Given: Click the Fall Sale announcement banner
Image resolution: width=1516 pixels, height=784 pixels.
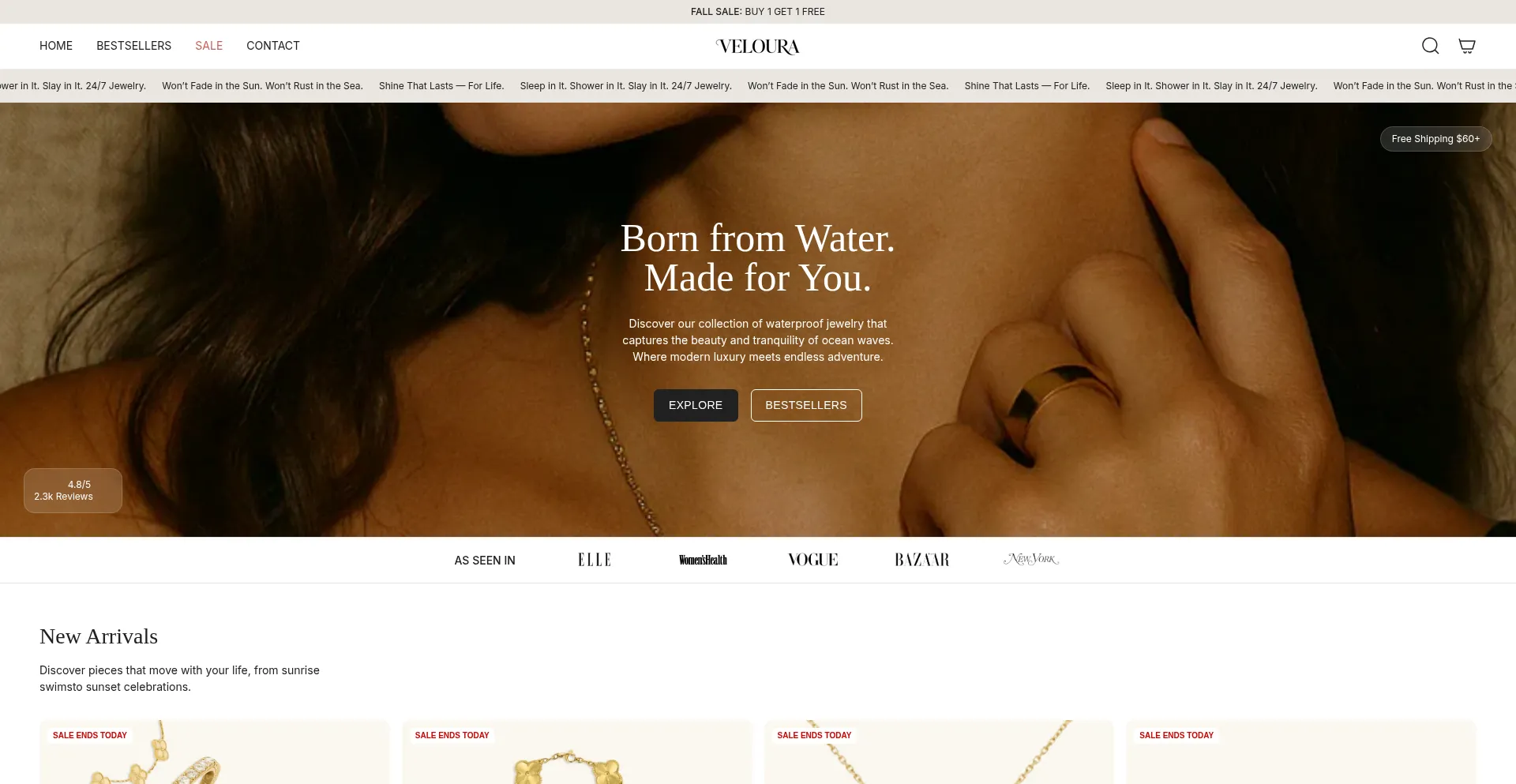Looking at the screenshot, I should tap(758, 12).
